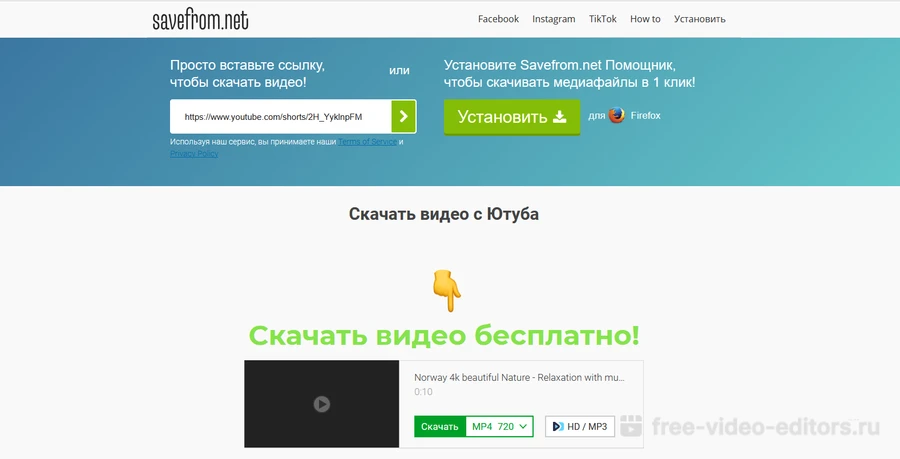Open Facebook in the top navigation

pyautogui.click(x=498, y=19)
